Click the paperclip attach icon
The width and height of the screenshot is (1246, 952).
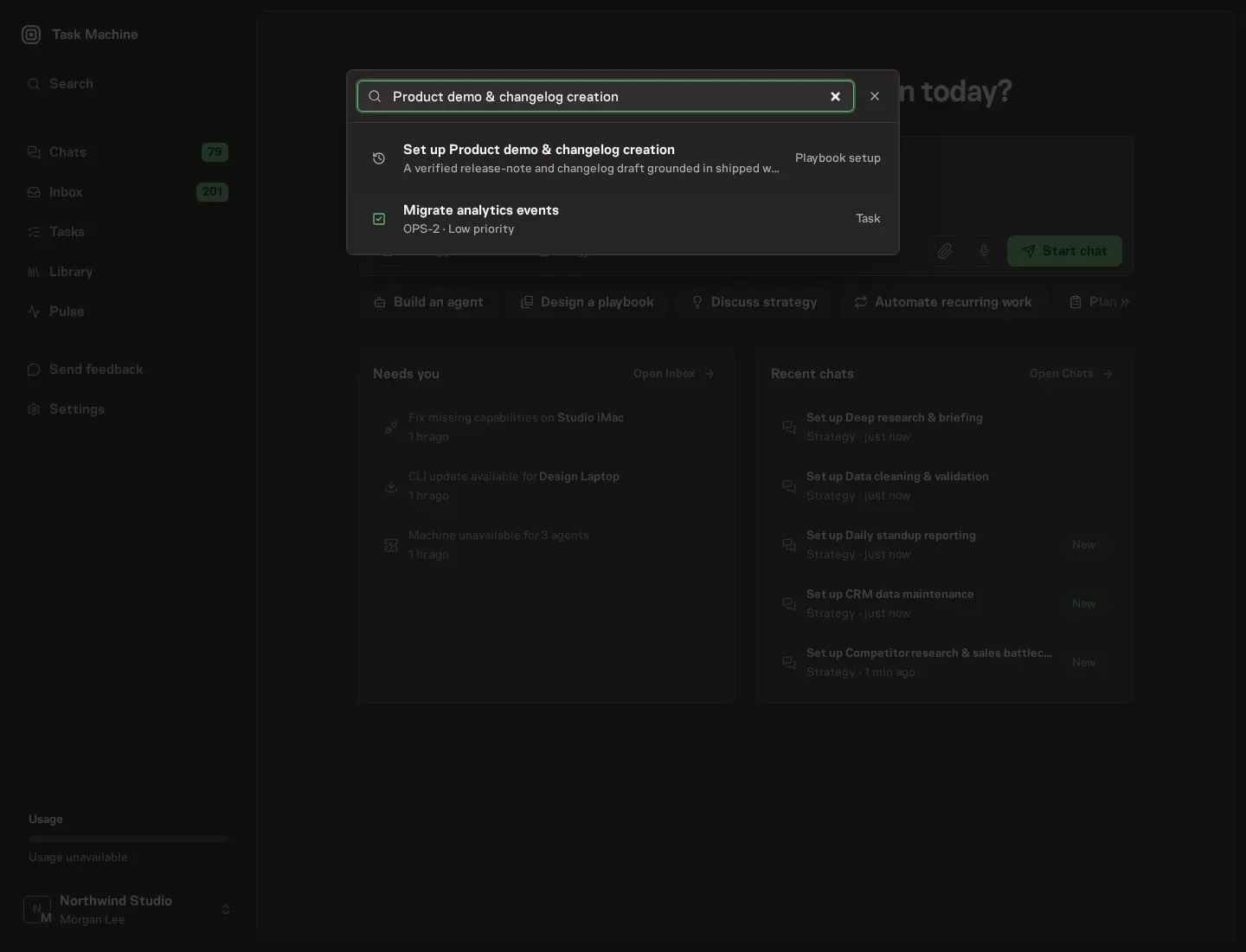click(945, 251)
